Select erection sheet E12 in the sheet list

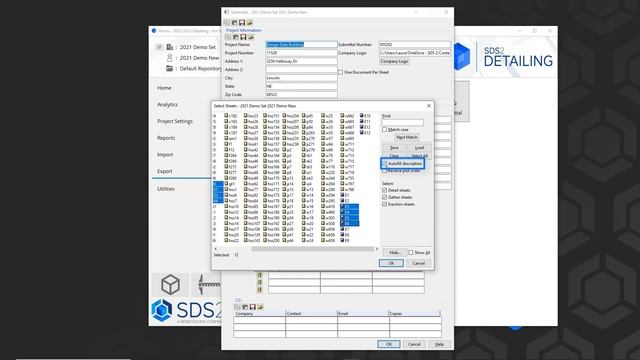point(365,127)
